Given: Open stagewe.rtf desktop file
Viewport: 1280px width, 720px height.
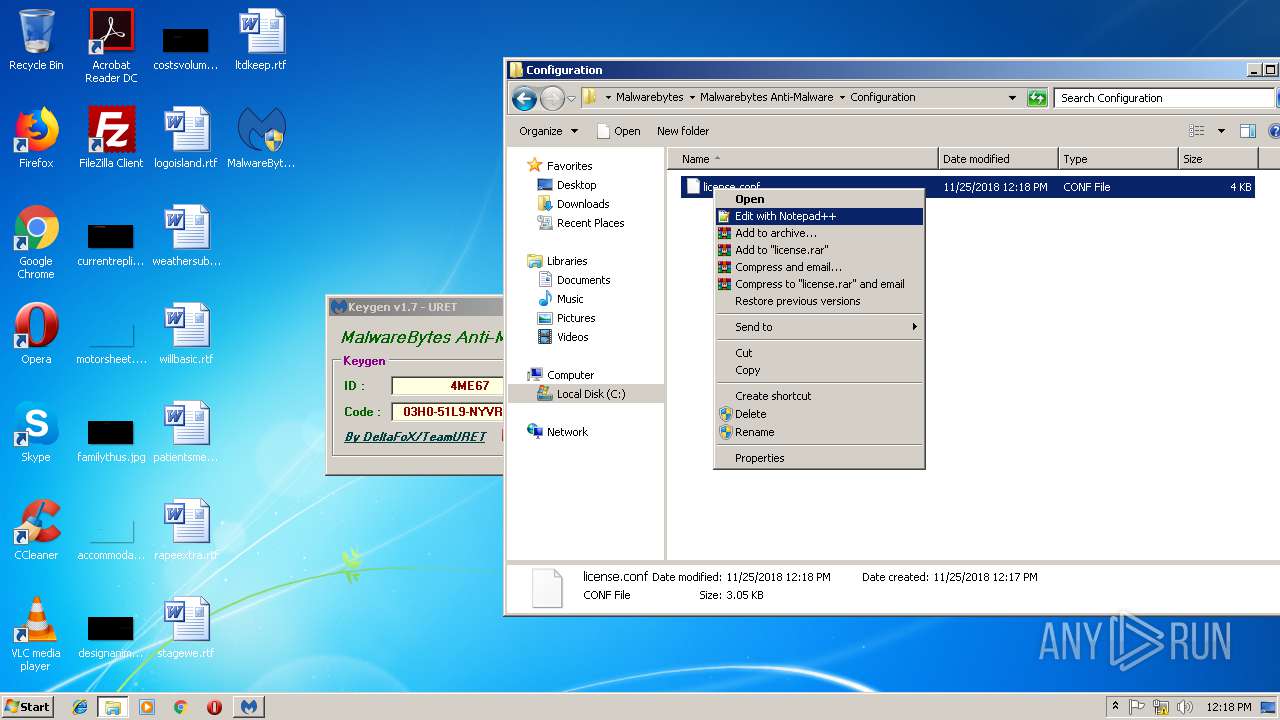Looking at the screenshot, I should pos(186,628).
